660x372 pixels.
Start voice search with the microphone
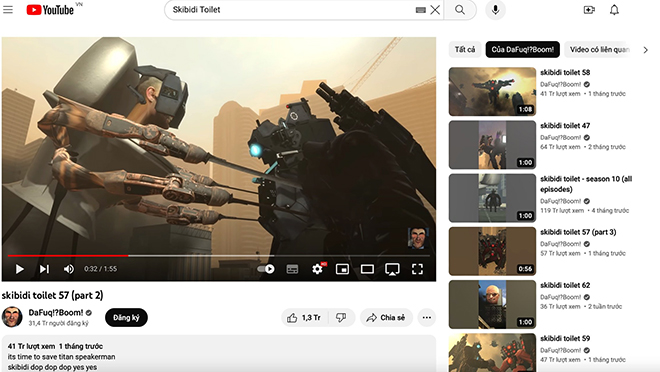coord(495,10)
